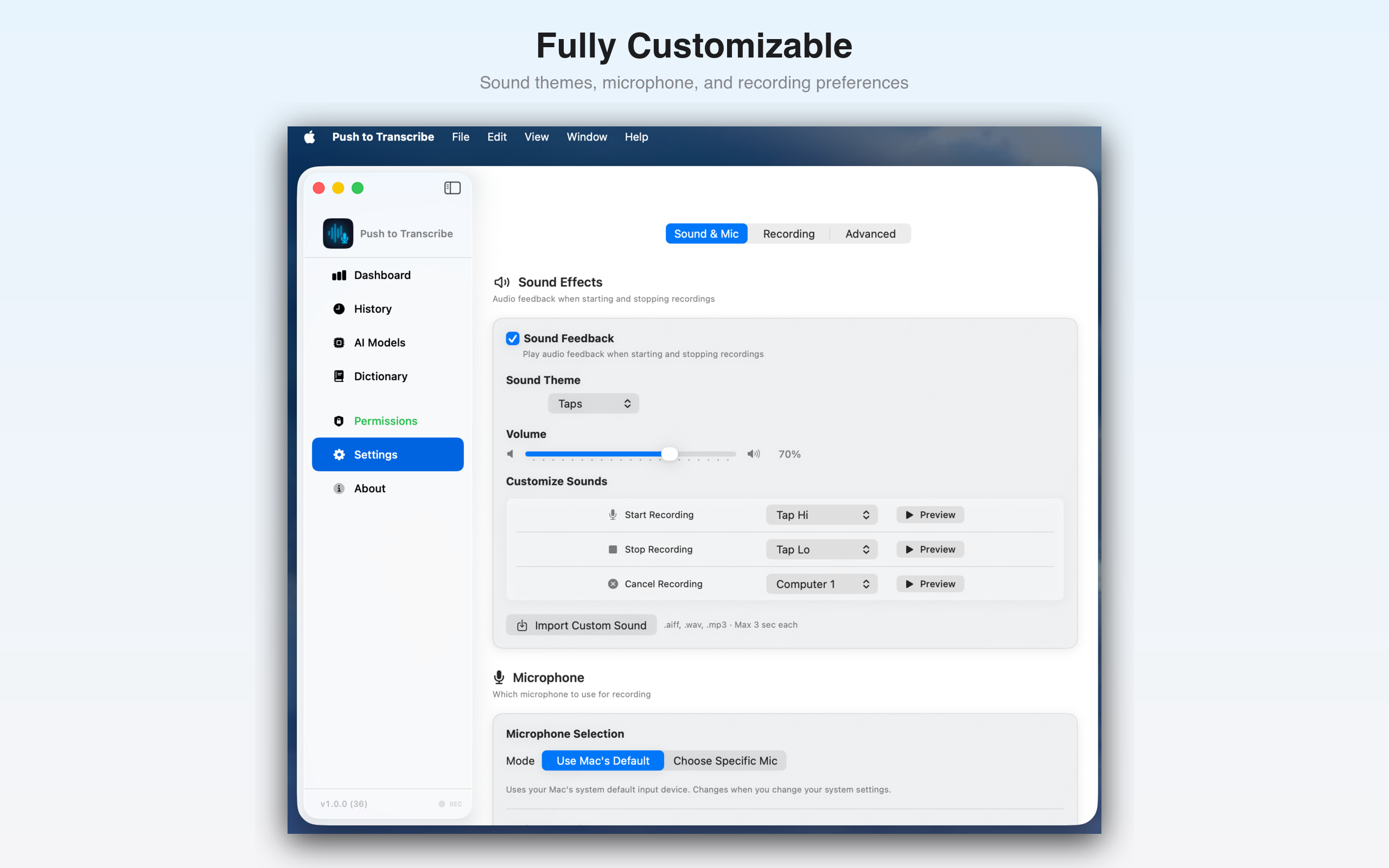Open the Window menu in the menu bar
1389x868 pixels.
586,137
